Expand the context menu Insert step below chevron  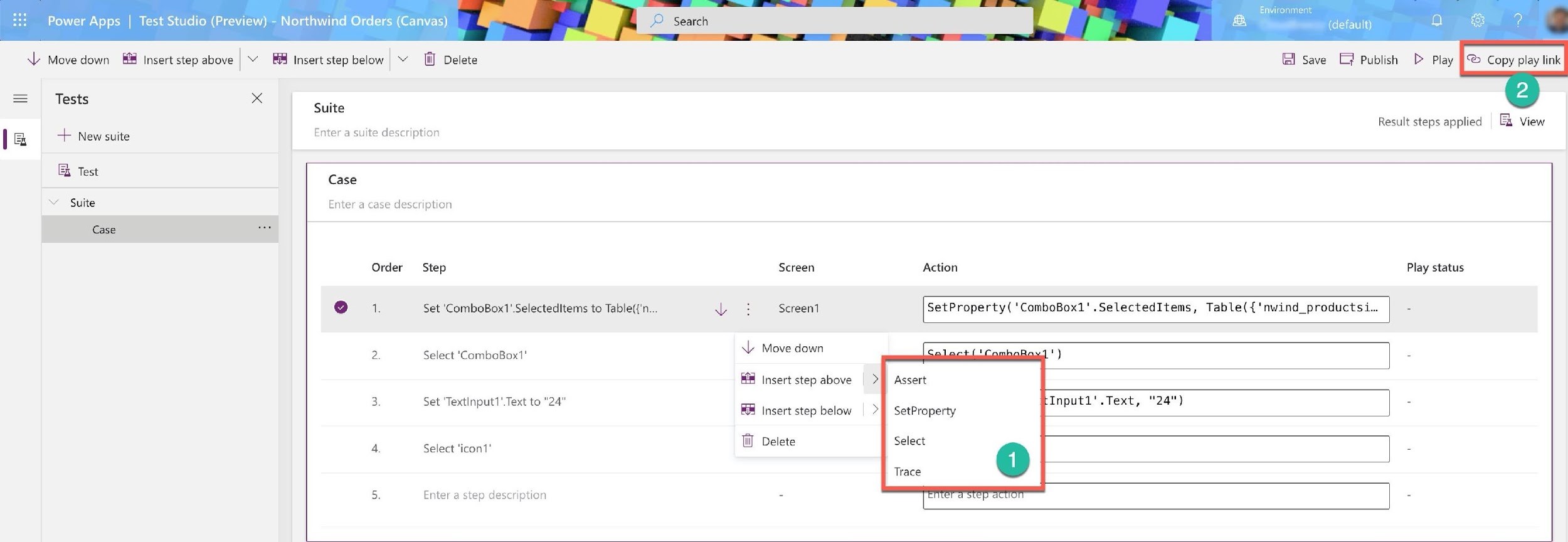tap(875, 410)
